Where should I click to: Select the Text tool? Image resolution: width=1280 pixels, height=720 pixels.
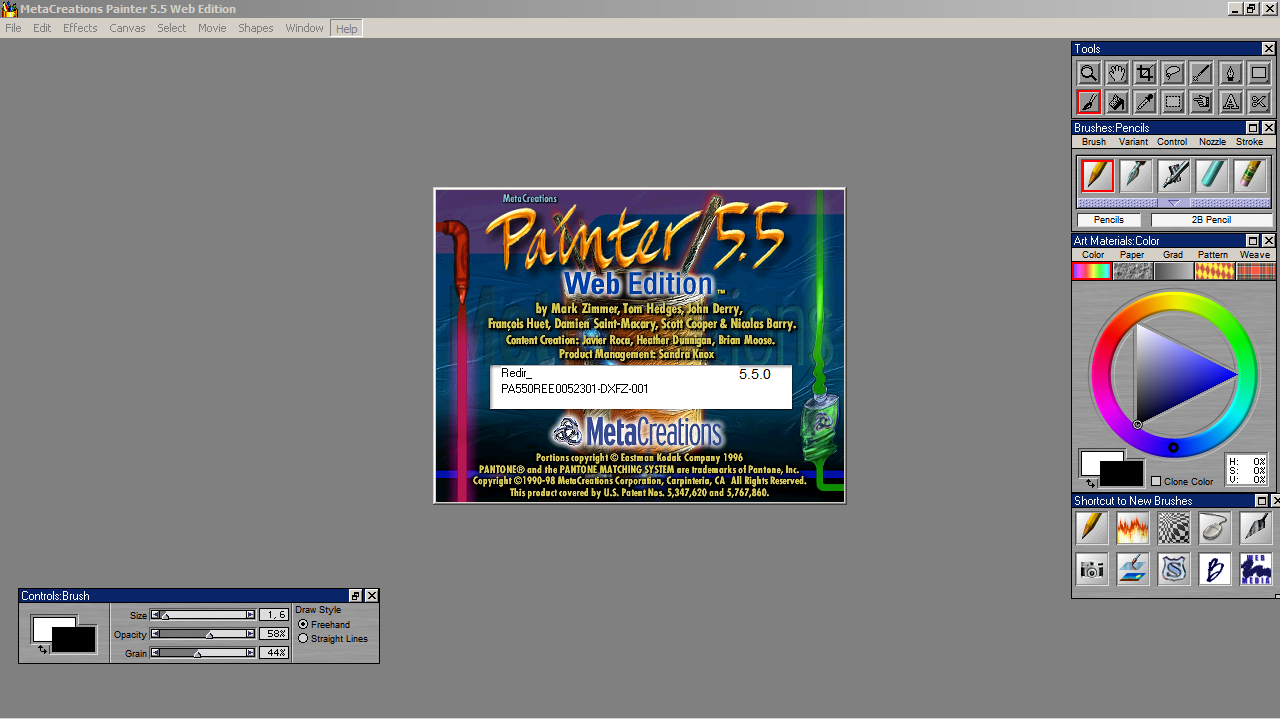1231,102
